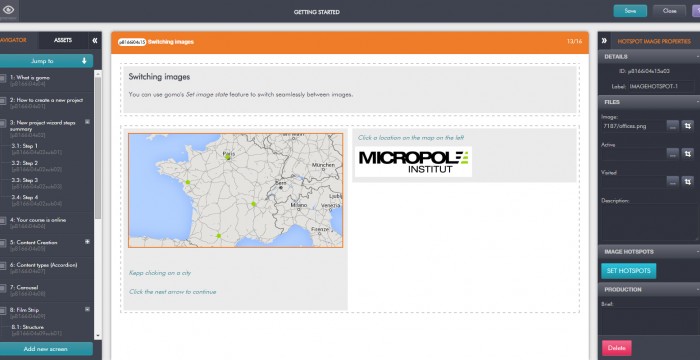Screen dimensions: 700x360
Task: Click the Milano label on the map
Action: click(299, 205)
